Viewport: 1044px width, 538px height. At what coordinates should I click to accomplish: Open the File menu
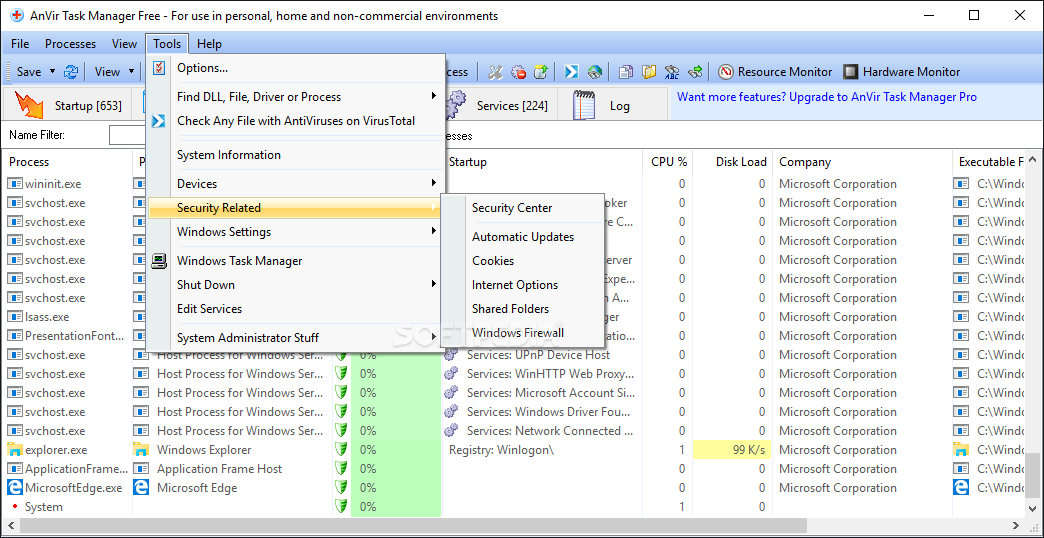20,44
